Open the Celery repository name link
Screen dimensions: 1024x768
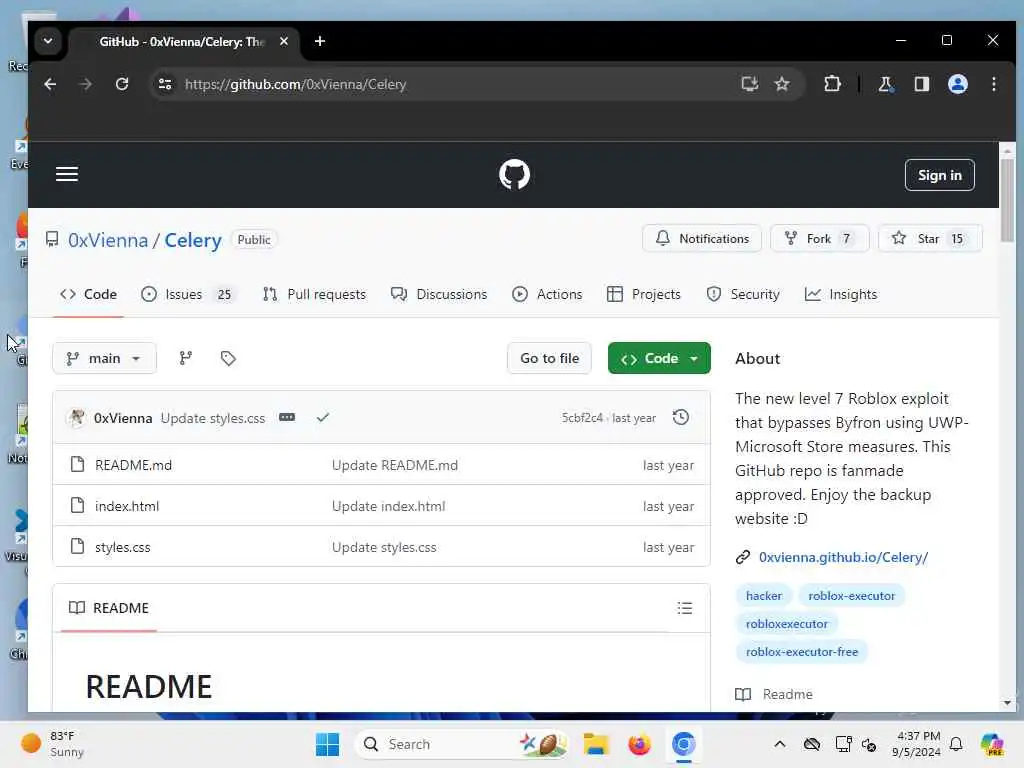(x=193, y=240)
